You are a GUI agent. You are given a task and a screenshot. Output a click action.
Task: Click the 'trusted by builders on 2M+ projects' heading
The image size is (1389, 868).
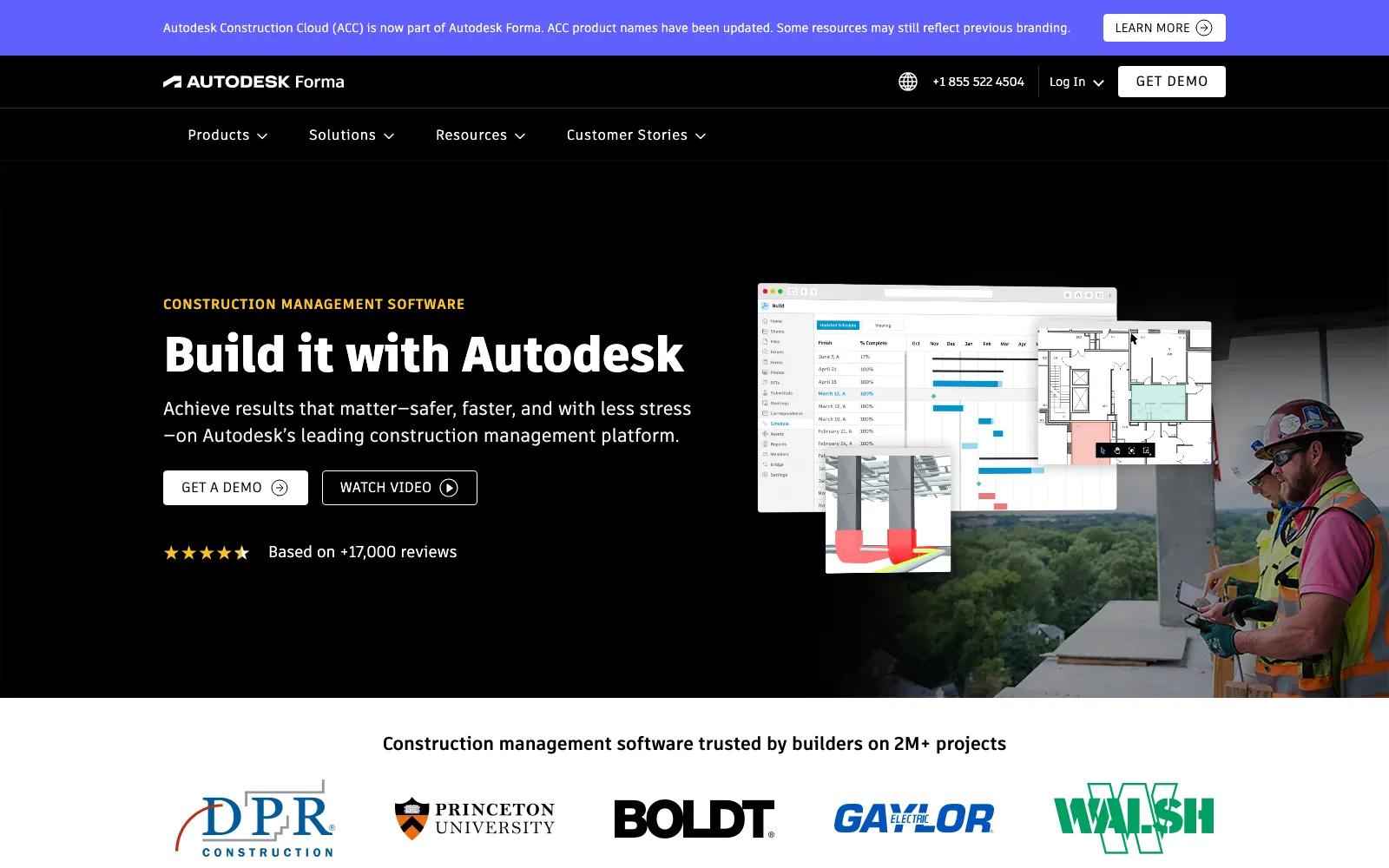[694, 744]
